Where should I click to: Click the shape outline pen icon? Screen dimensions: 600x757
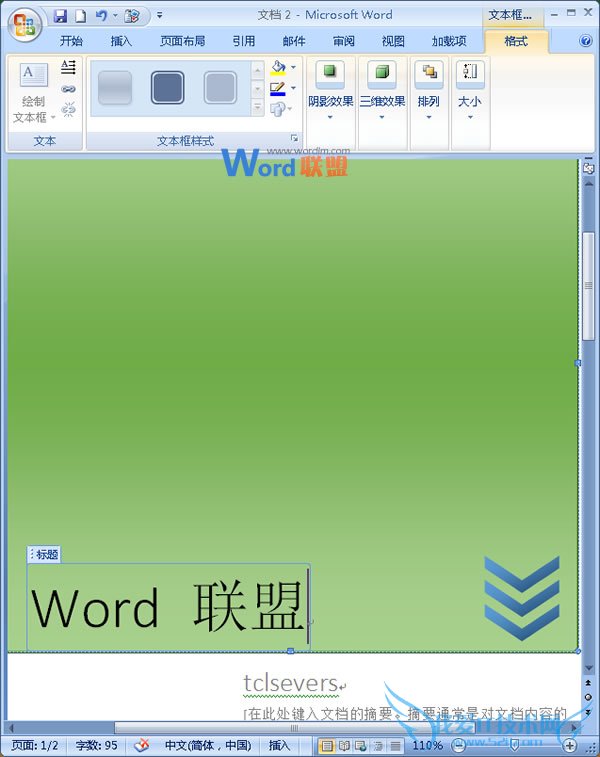[278, 89]
